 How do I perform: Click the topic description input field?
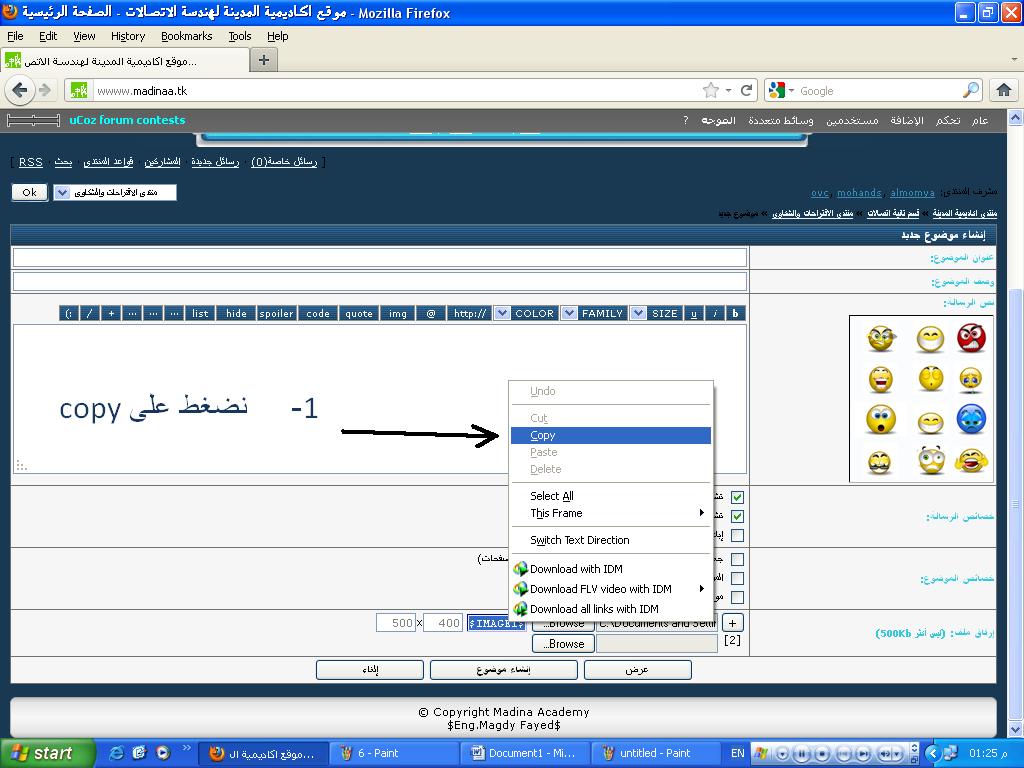pyautogui.click(x=379, y=281)
